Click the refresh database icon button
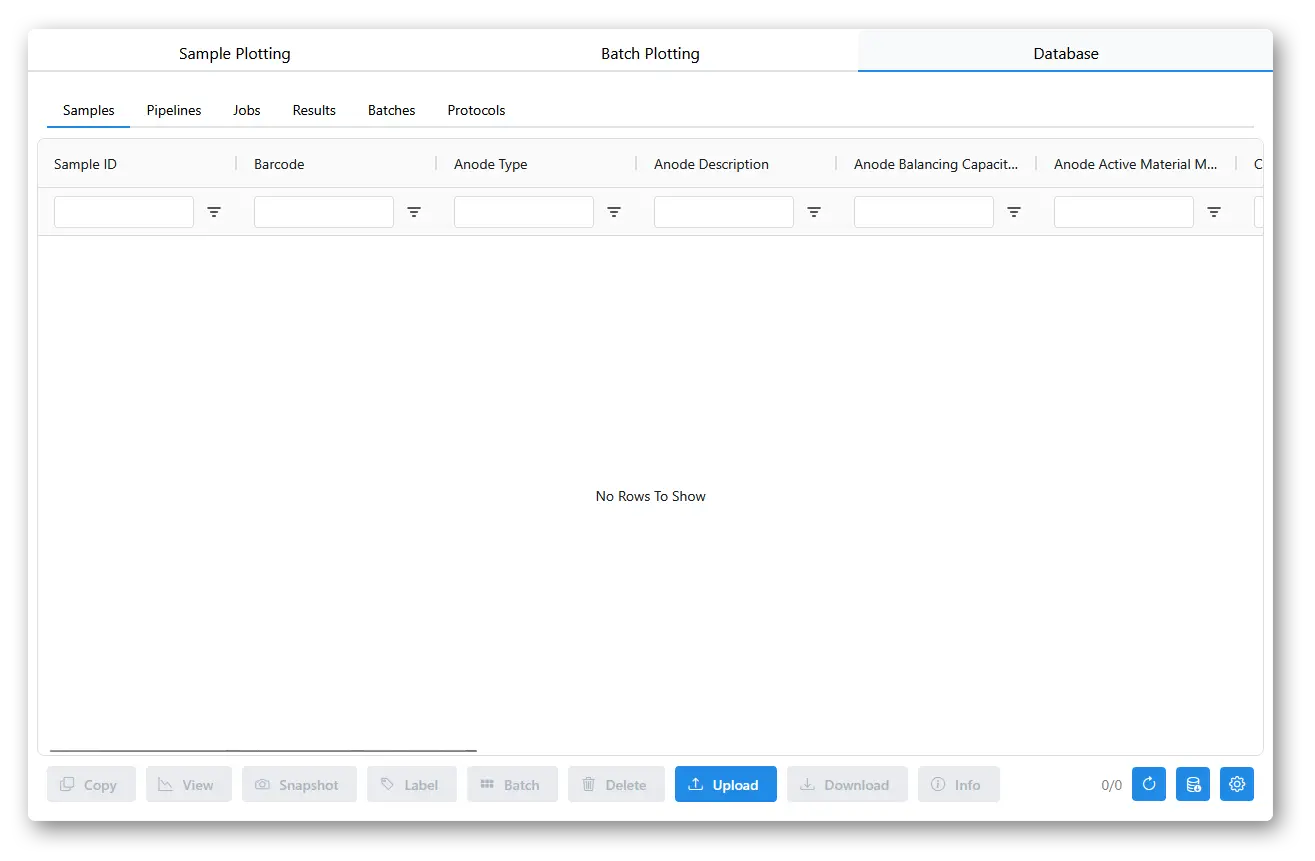Viewport: 1315px width, 861px height. point(1148,785)
